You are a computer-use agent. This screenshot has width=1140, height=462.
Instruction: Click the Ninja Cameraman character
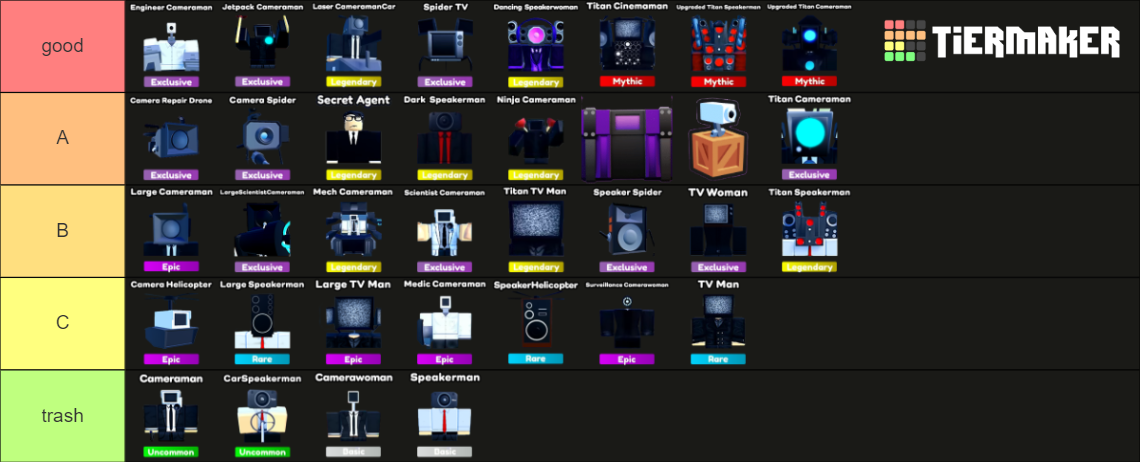click(x=535, y=138)
